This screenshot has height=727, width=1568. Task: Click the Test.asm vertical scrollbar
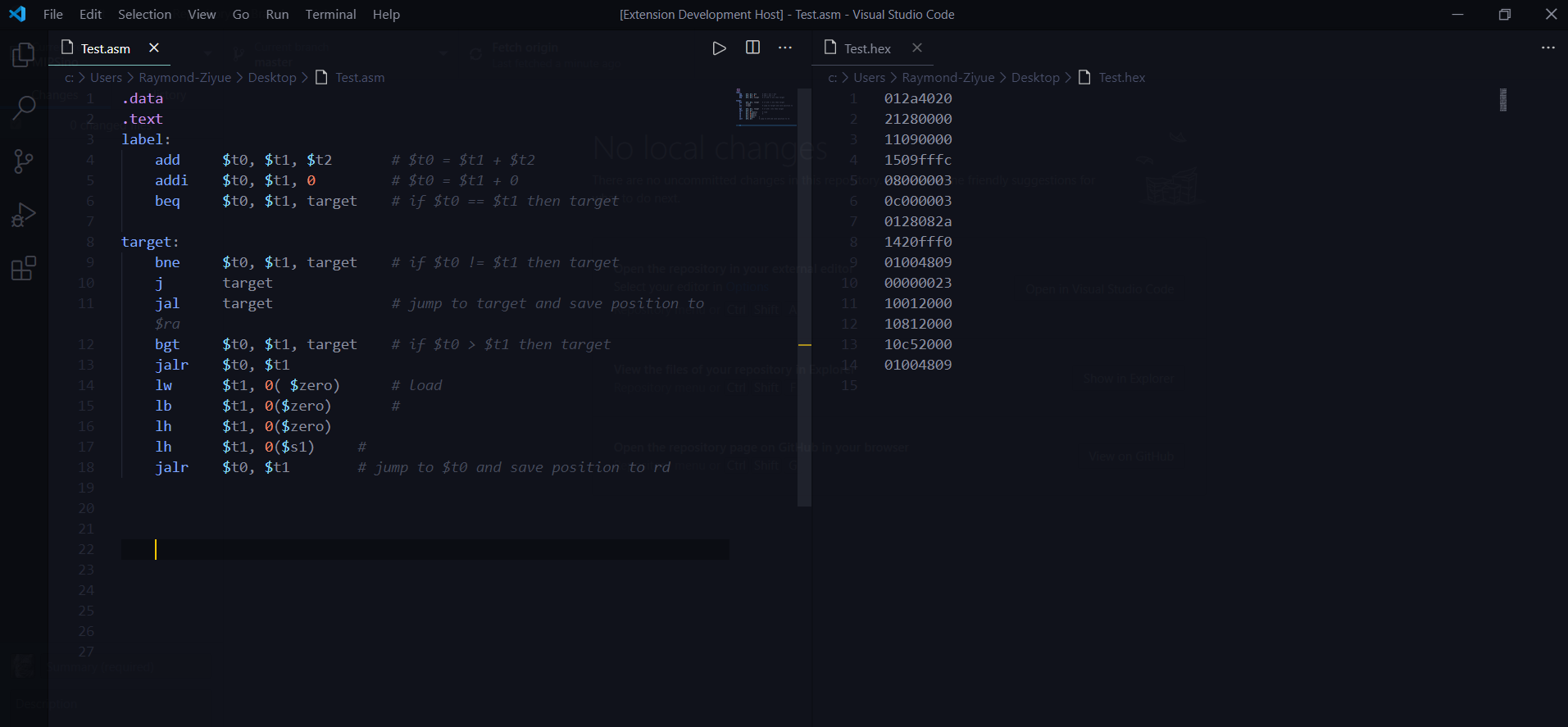804,297
